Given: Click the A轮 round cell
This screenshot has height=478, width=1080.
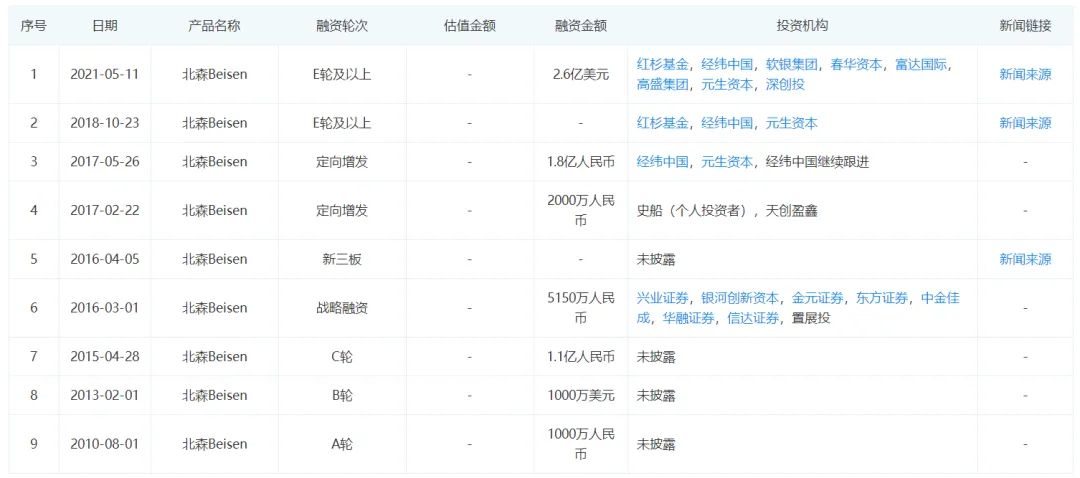Looking at the screenshot, I should point(342,444).
